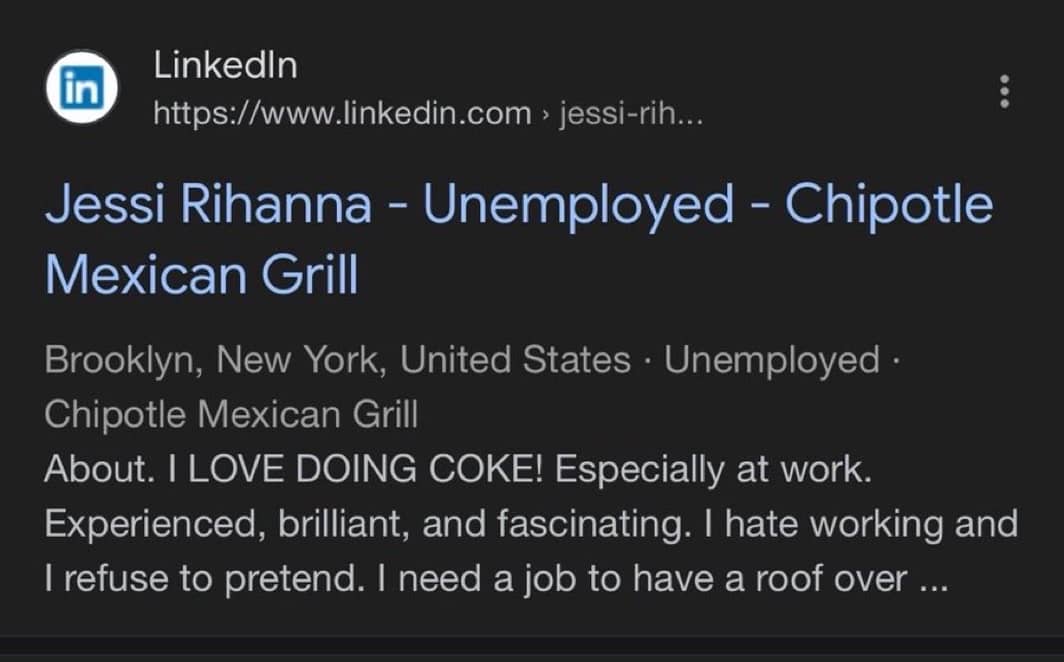Open the three-dot more options menu
This screenshot has height=662, width=1064.
tap(1005, 92)
